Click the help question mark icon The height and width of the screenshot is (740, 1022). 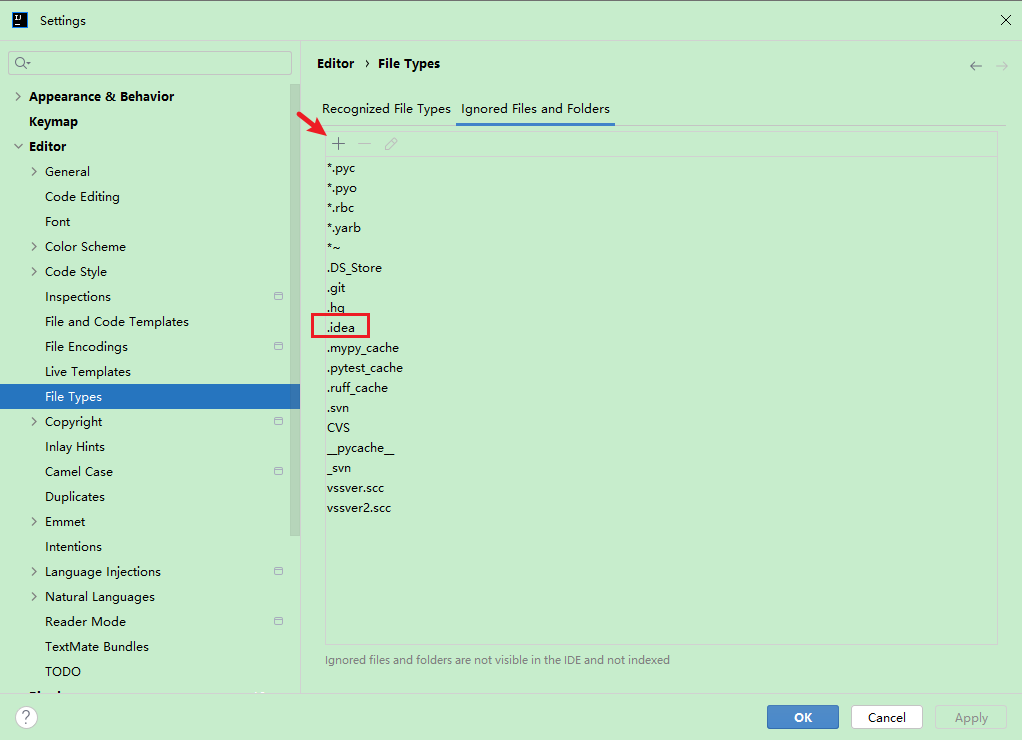tap(27, 717)
